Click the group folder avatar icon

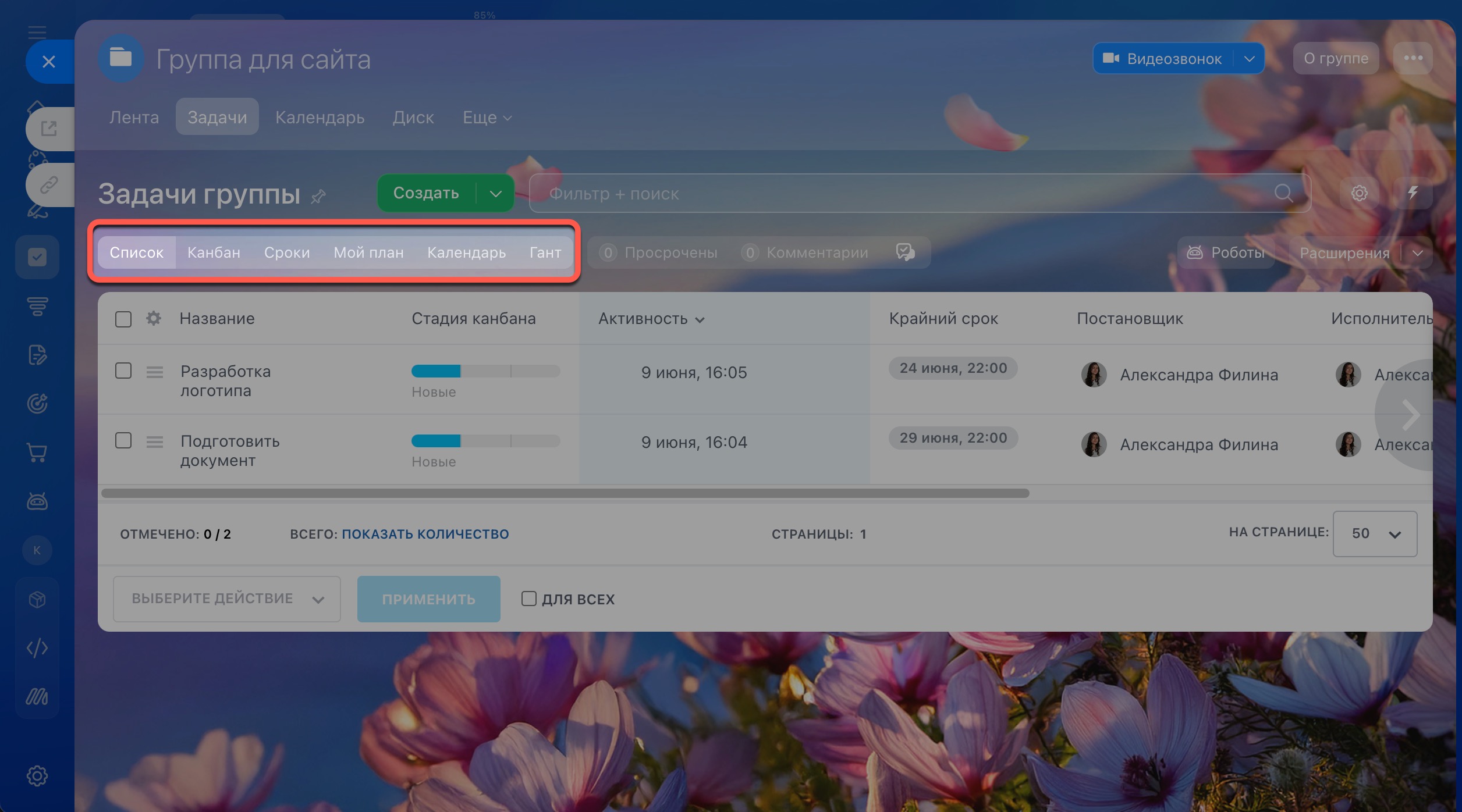[121, 58]
